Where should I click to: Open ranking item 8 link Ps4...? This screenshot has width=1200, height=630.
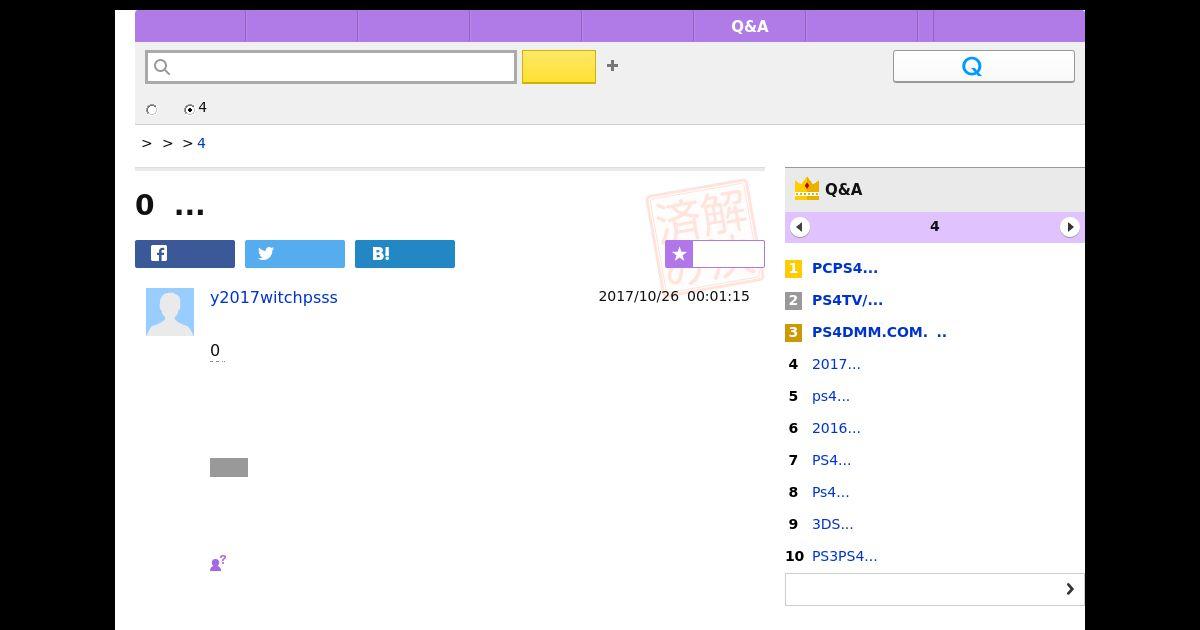pyautogui.click(x=831, y=492)
